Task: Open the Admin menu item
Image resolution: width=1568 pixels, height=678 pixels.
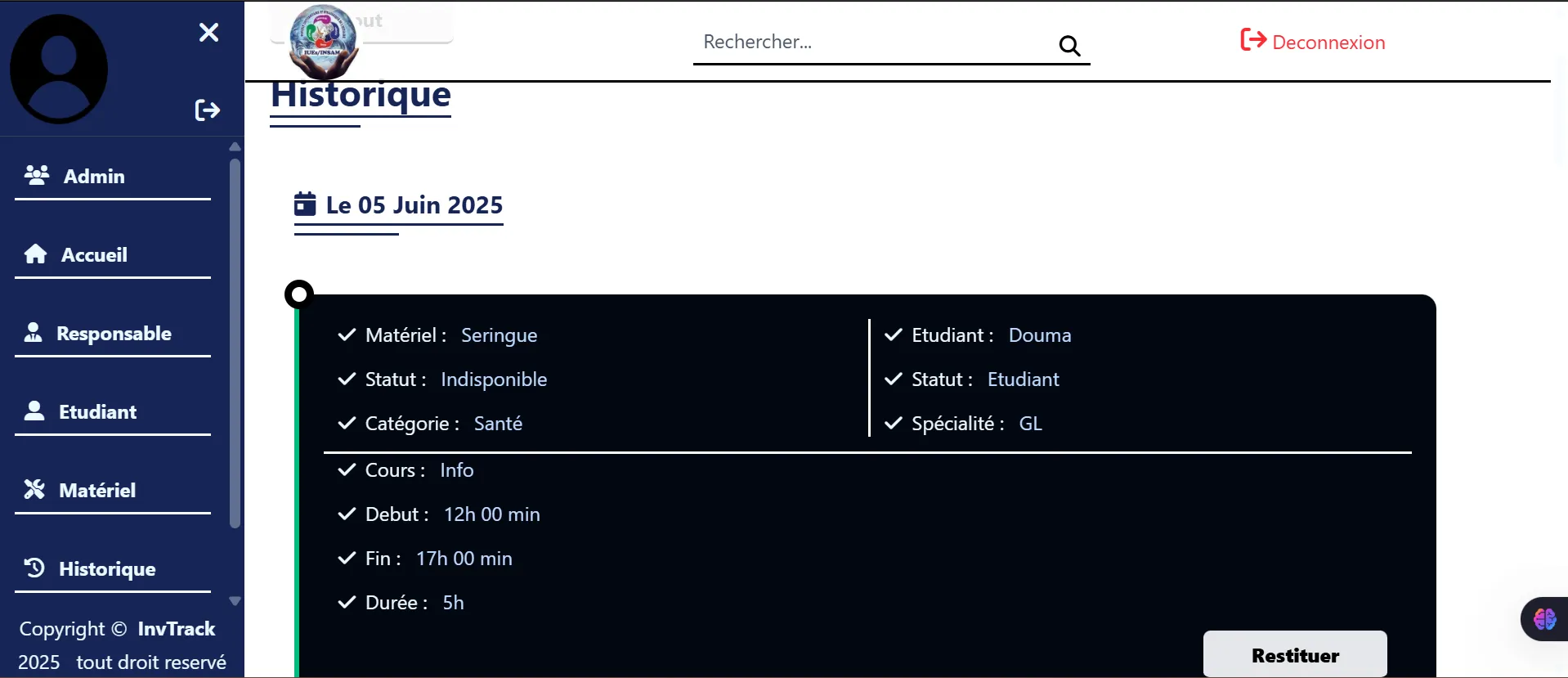Action: pyautogui.click(x=94, y=176)
